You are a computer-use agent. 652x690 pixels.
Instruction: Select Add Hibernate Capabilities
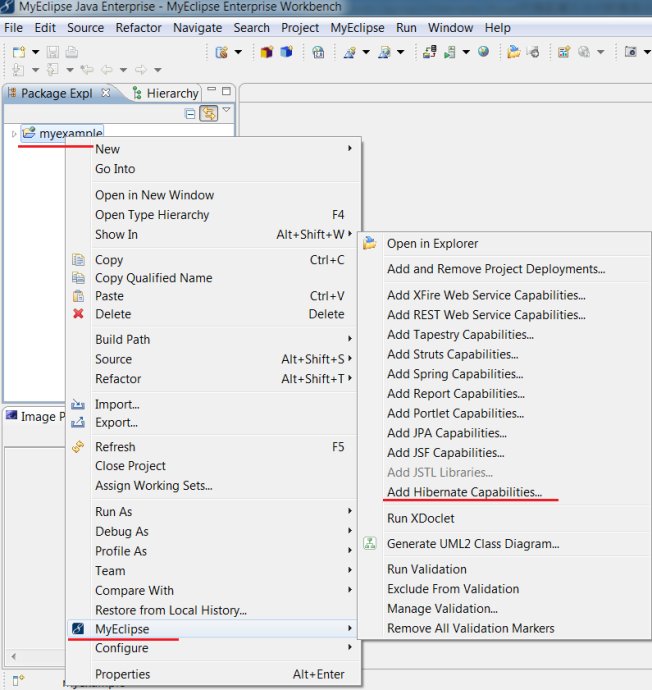click(x=504, y=492)
